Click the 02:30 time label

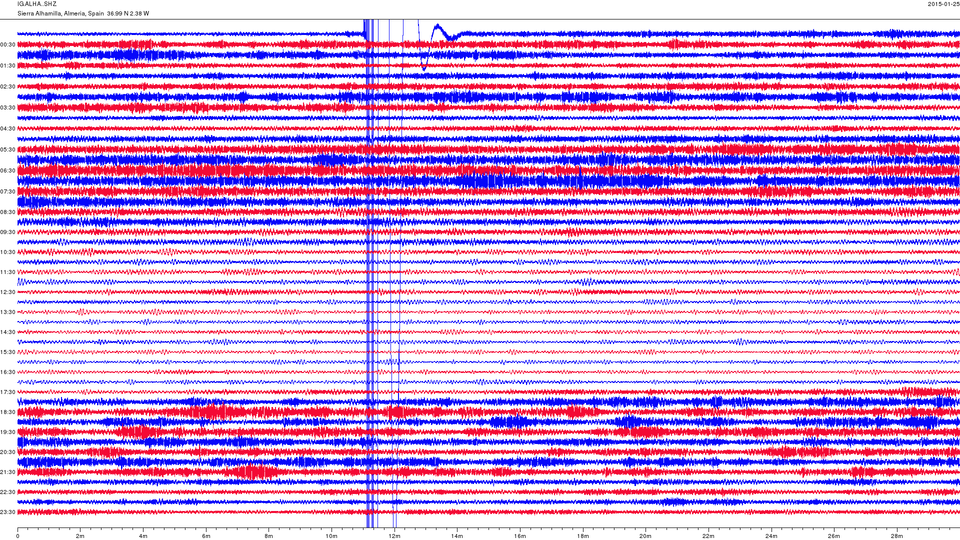[x=8, y=87]
